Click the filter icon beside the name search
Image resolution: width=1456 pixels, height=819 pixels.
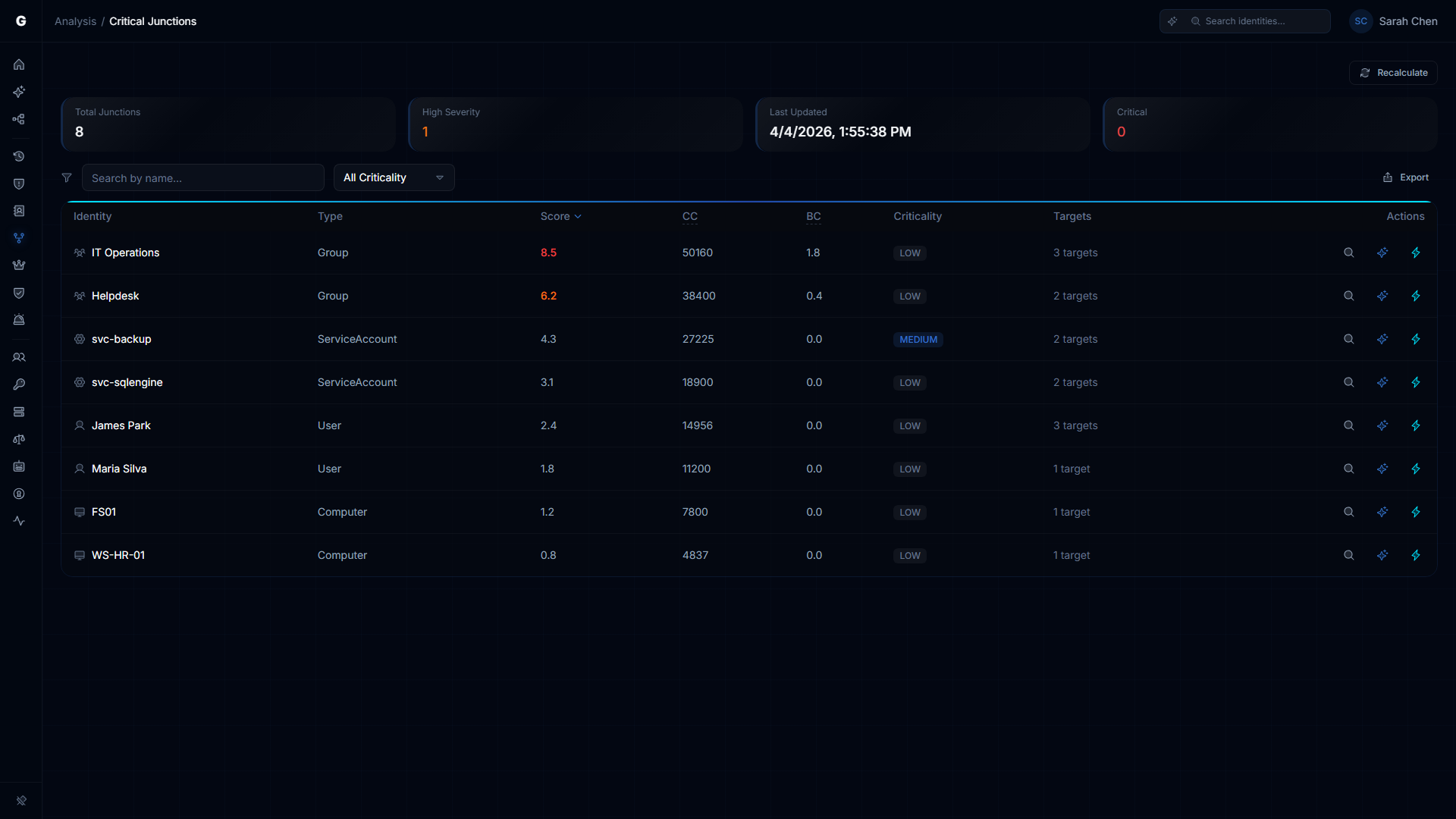(x=67, y=177)
